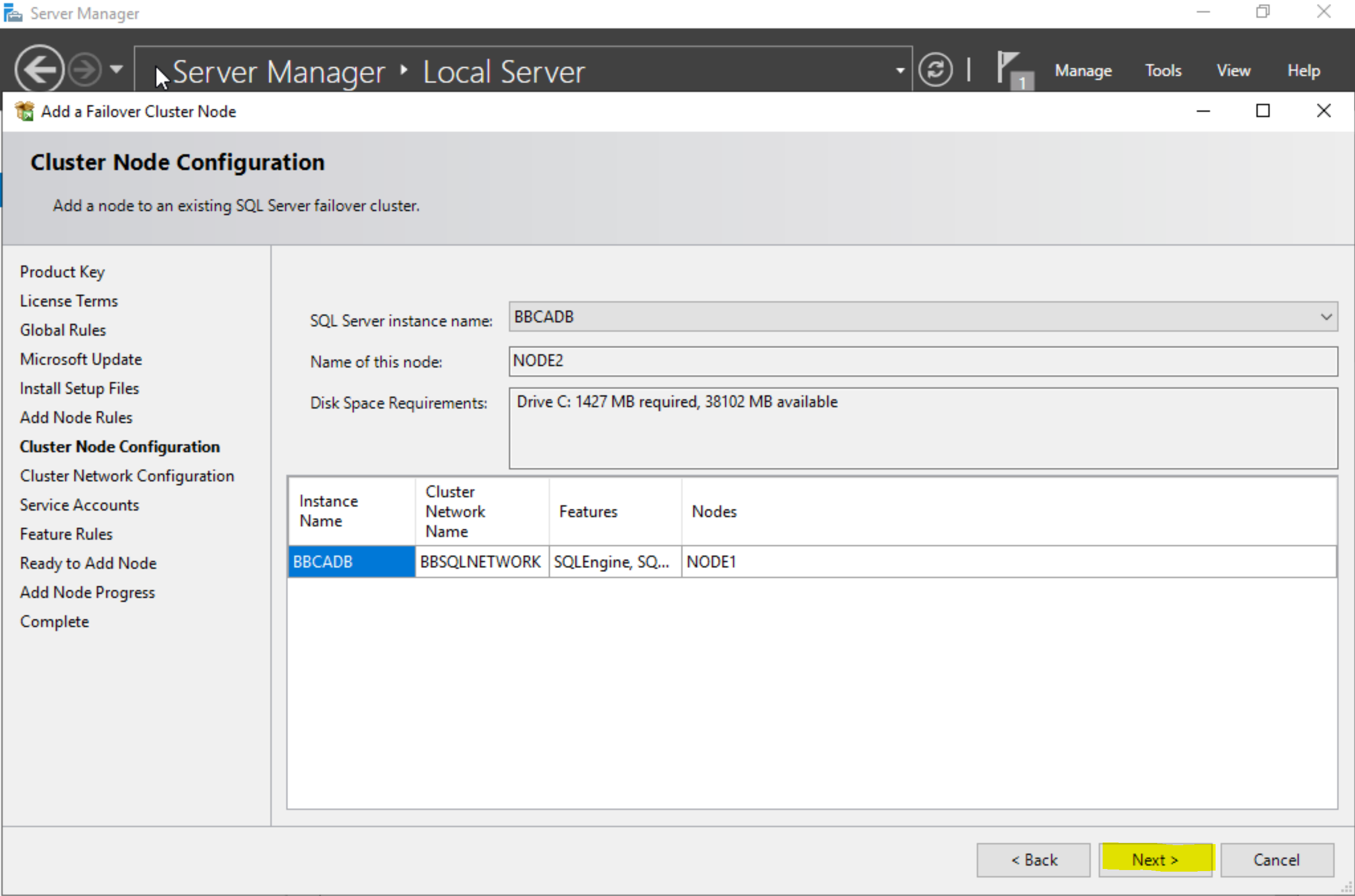Click the BBSQLNETWORK cell
The width and height of the screenshot is (1355, 896).
click(481, 562)
